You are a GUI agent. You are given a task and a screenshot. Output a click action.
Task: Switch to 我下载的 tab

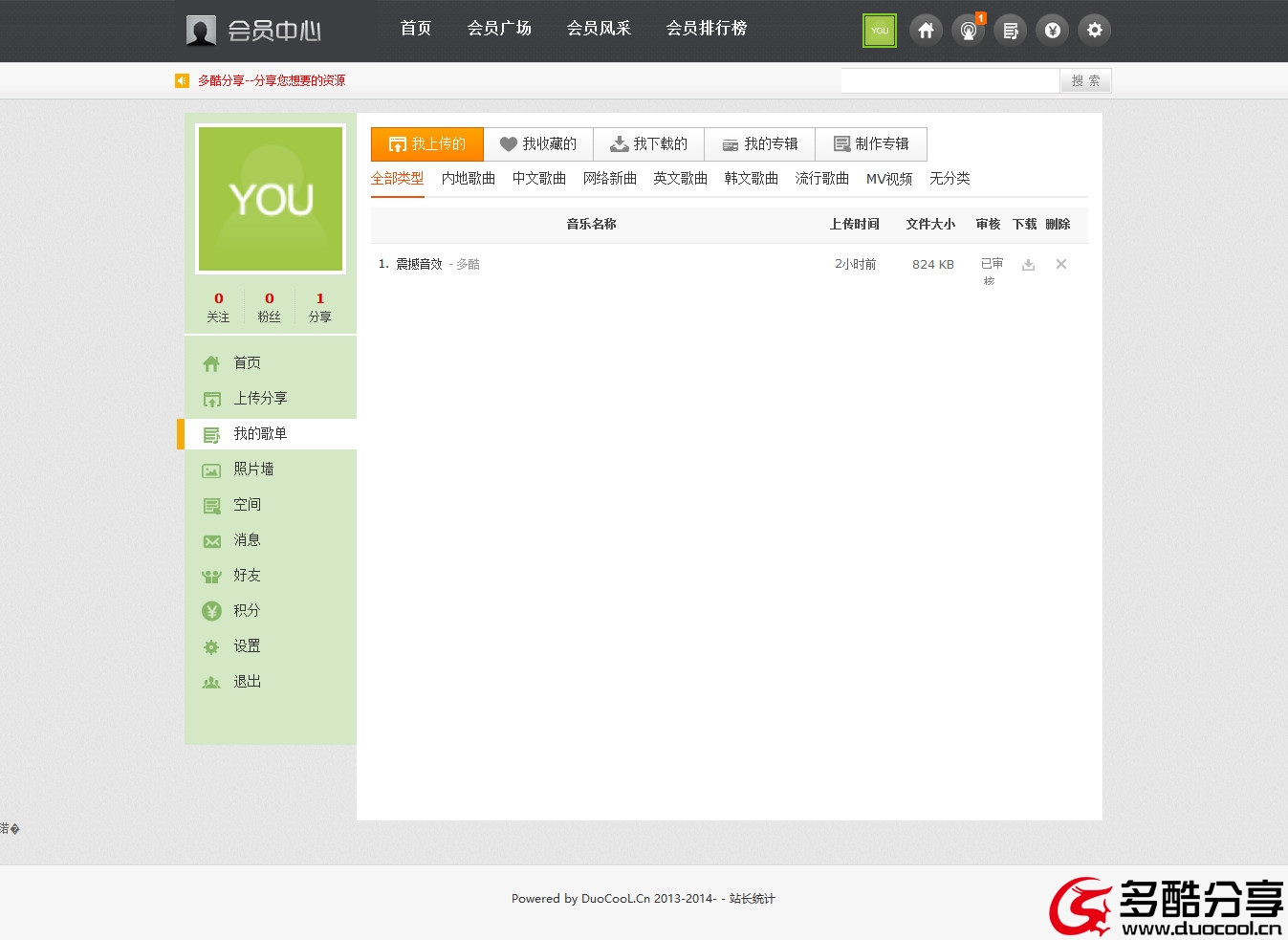(x=649, y=144)
